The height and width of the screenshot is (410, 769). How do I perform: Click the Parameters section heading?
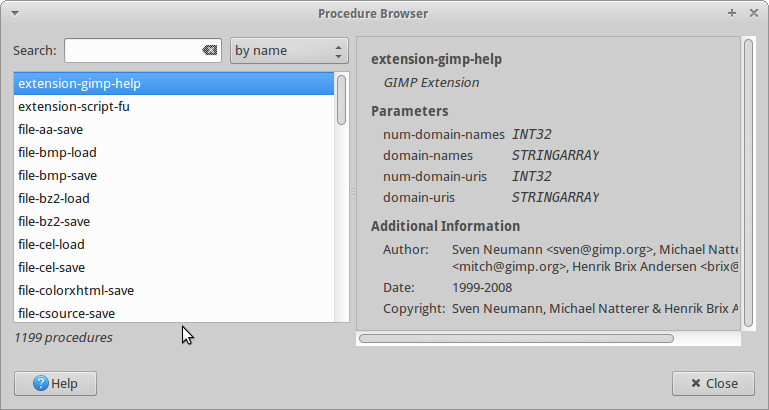coord(410,111)
